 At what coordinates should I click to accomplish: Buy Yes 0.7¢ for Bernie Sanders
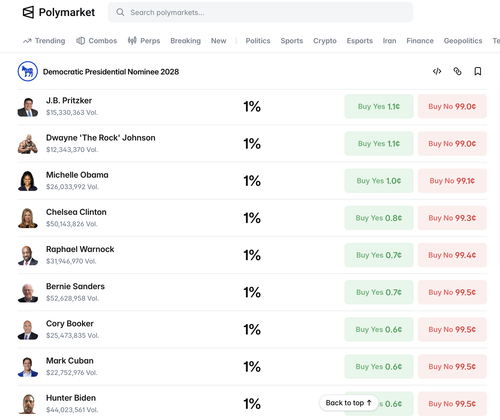click(379, 292)
